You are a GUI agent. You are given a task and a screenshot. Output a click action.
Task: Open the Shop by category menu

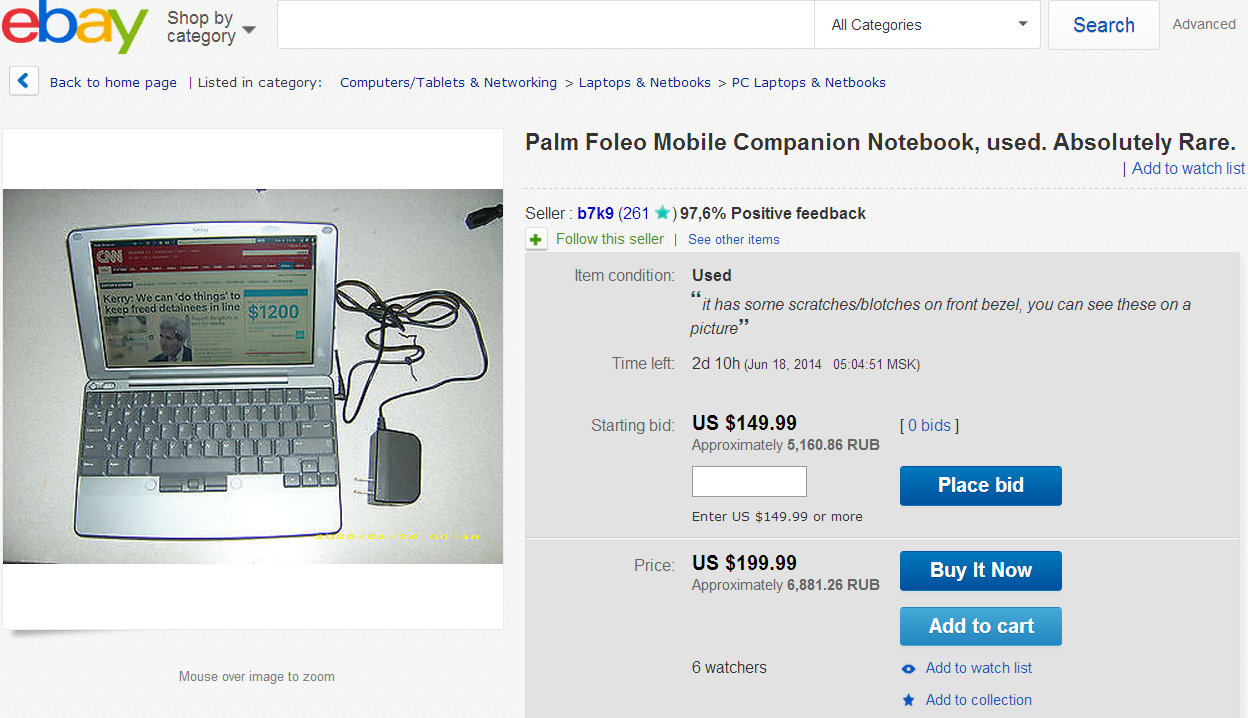[210, 27]
